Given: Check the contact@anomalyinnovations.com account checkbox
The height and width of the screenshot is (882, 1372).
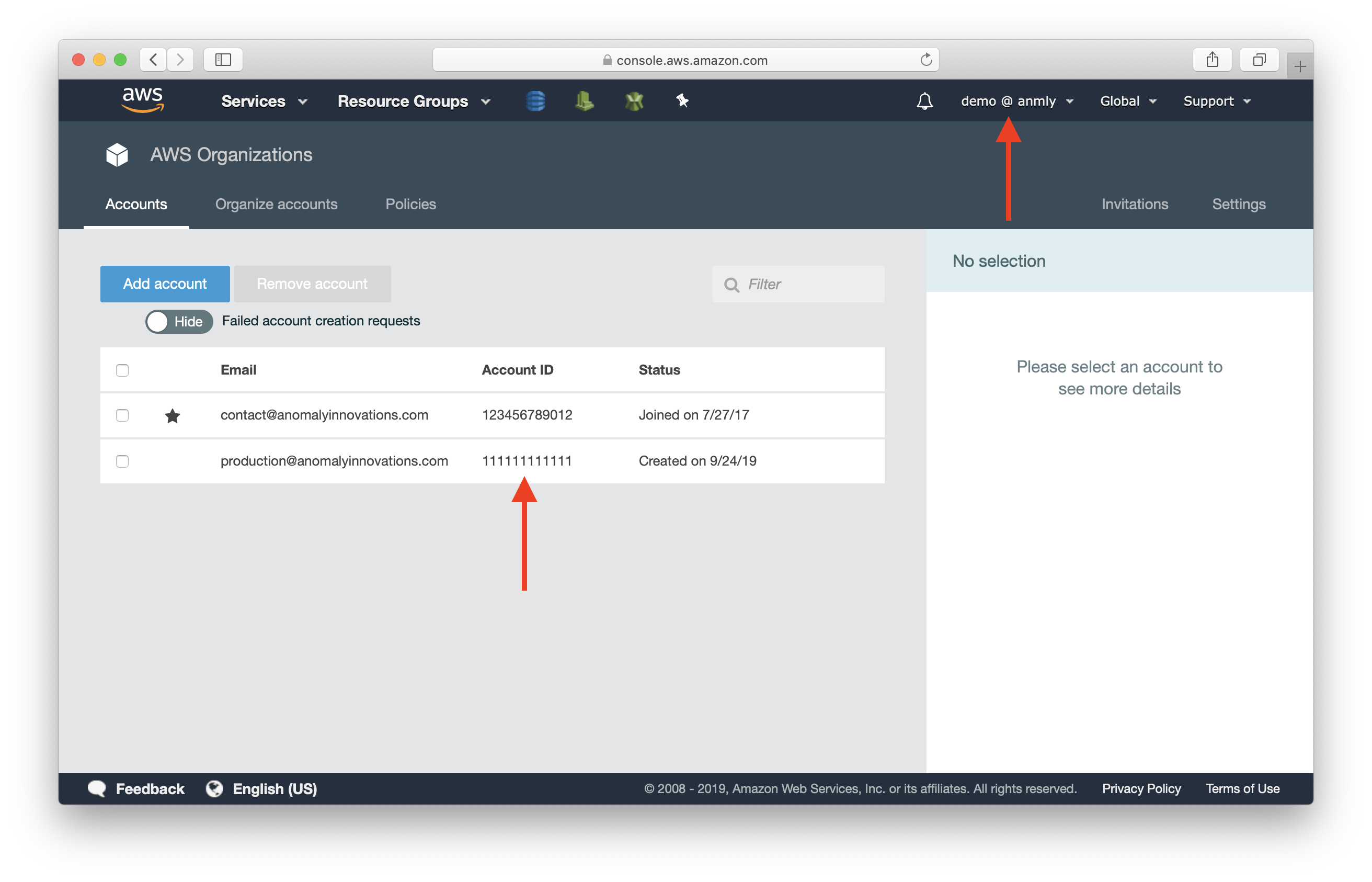Looking at the screenshot, I should 122,415.
